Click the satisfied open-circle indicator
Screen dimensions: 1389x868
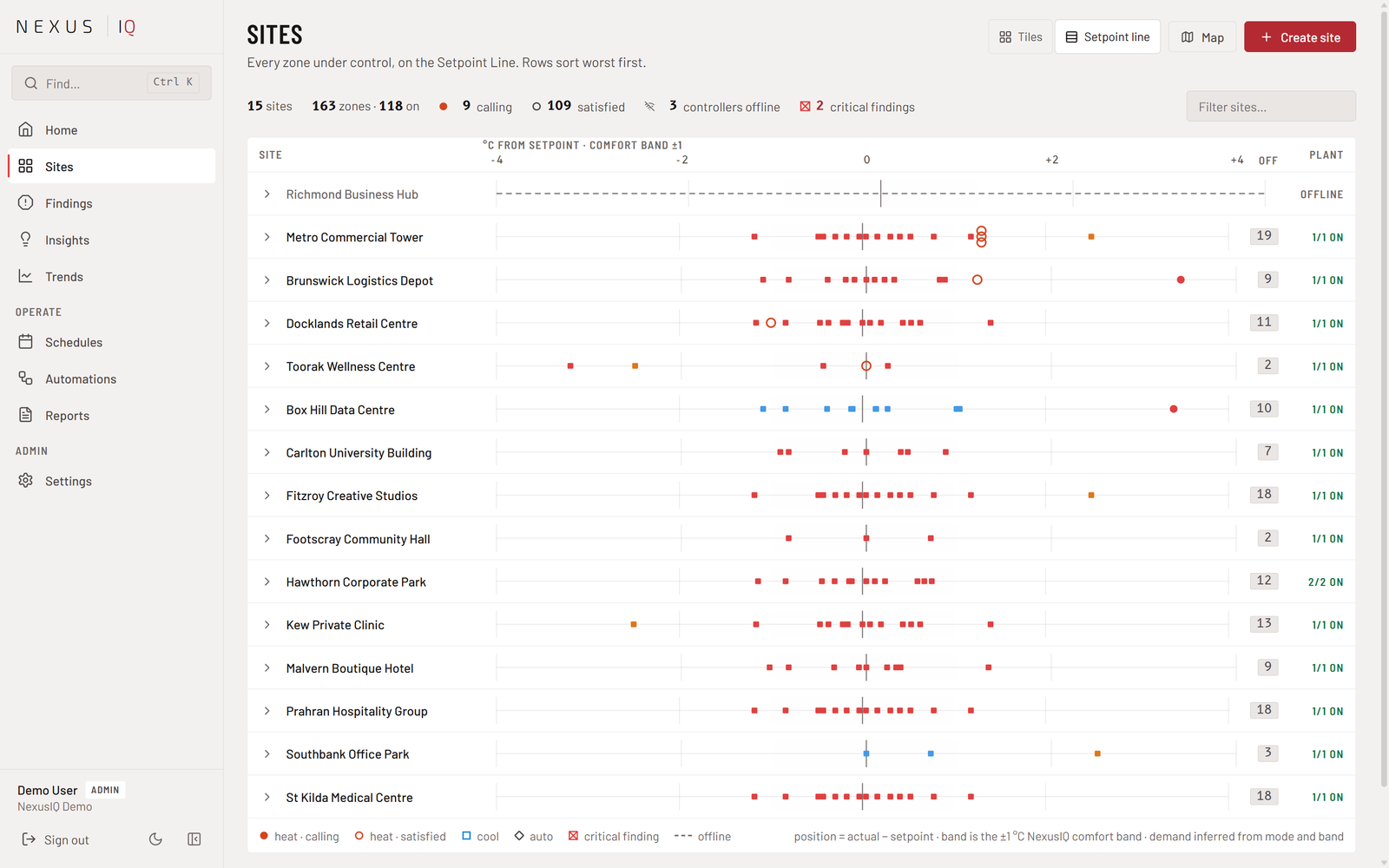pos(537,107)
